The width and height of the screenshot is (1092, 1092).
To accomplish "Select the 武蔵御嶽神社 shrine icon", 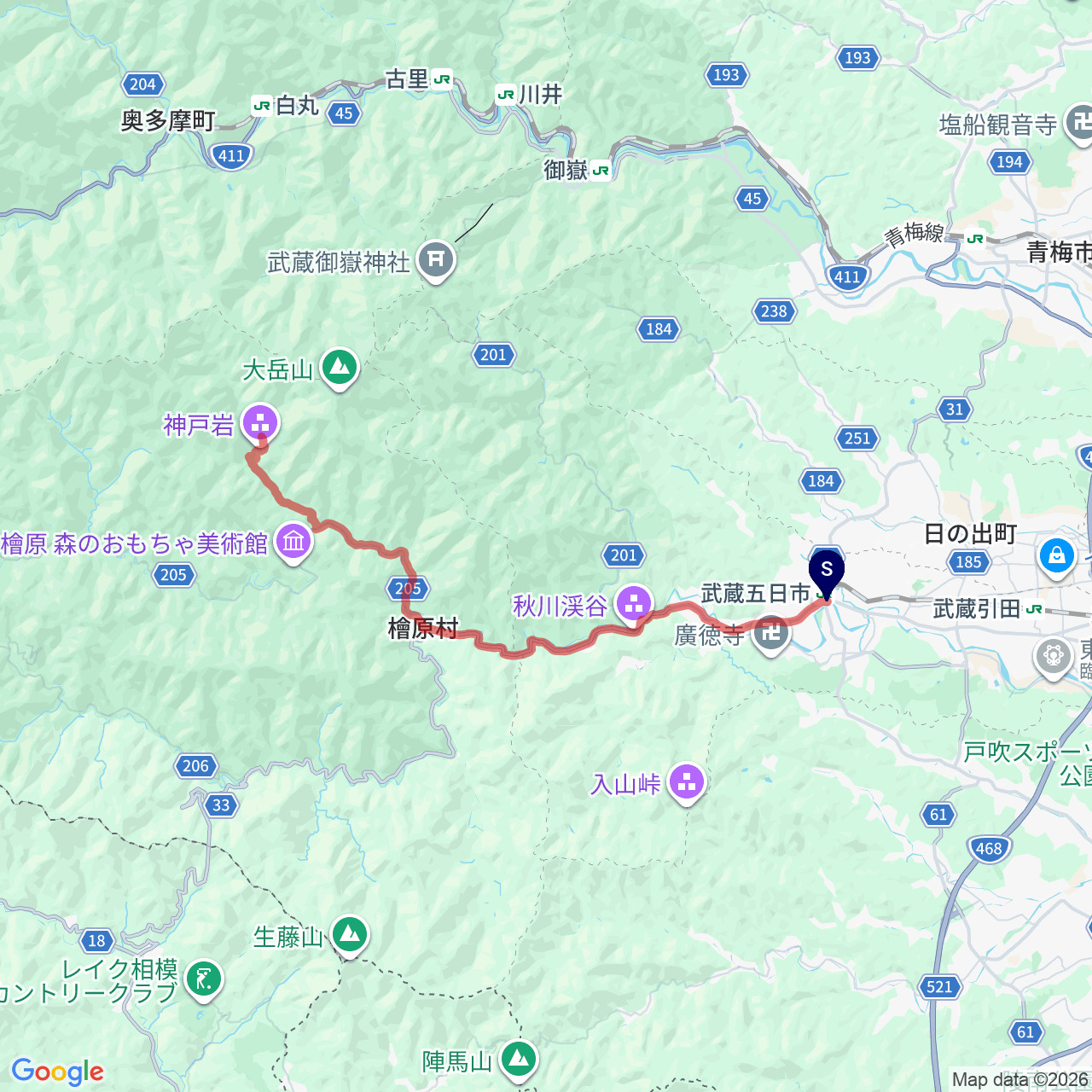I will click(436, 261).
